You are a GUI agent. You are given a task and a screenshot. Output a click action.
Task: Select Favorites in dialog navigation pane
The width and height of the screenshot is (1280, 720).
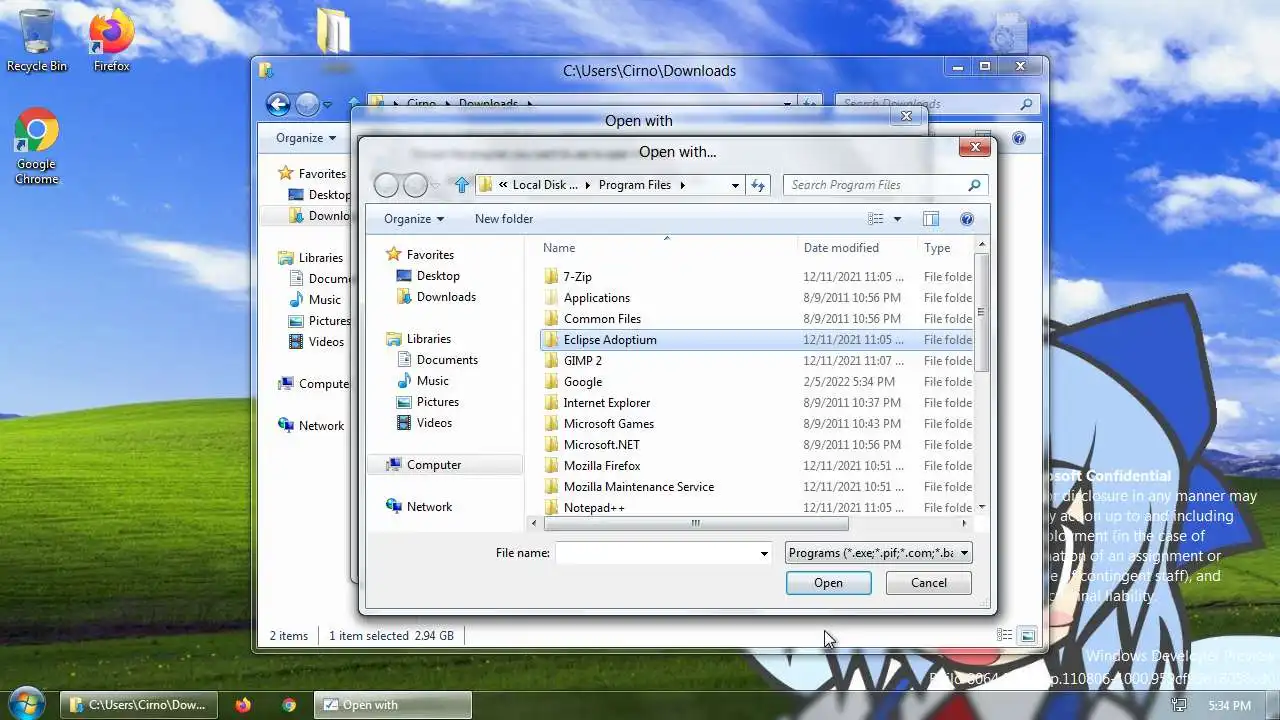(430, 255)
